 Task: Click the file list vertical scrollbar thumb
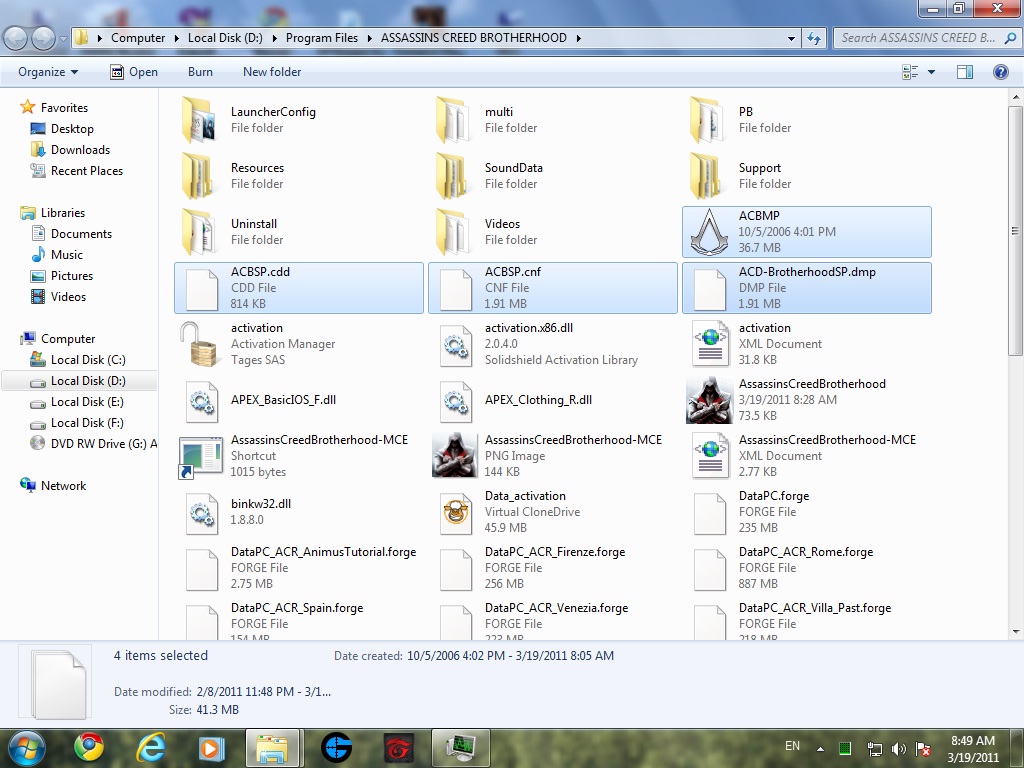(1015, 231)
